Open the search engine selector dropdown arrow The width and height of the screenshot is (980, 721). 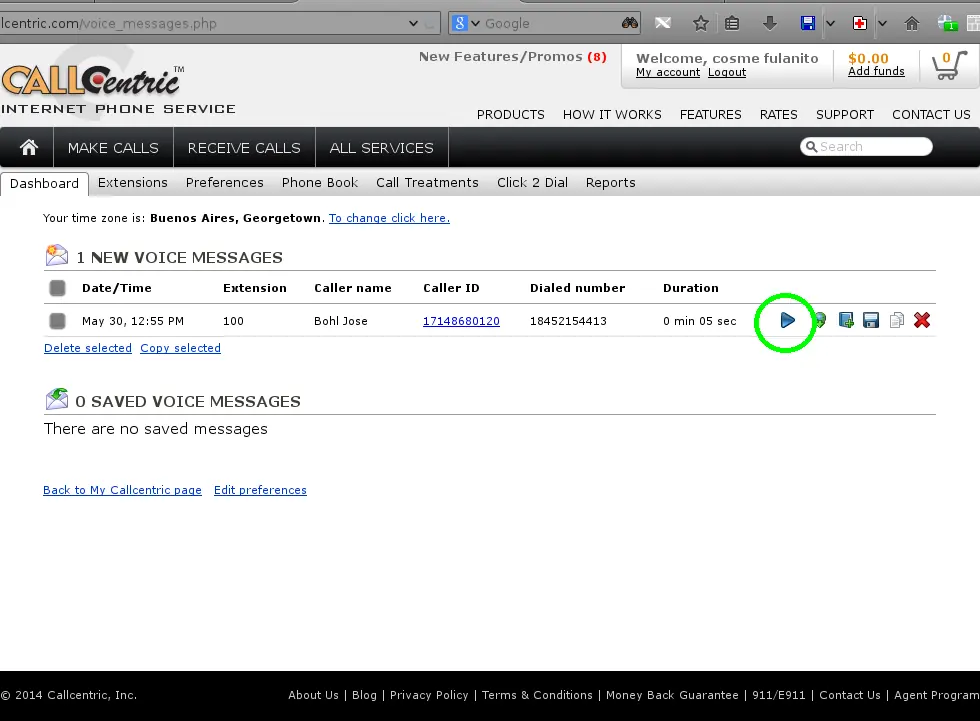pos(476,24)
